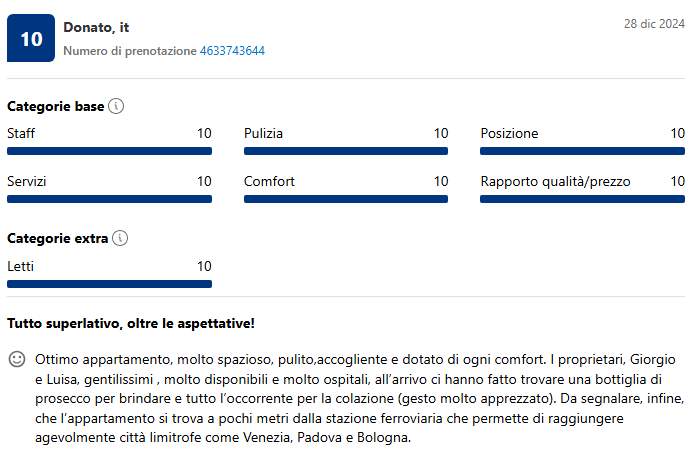Click the Comfort rating bar
This screenshot has height=462, width=696.
346,199
